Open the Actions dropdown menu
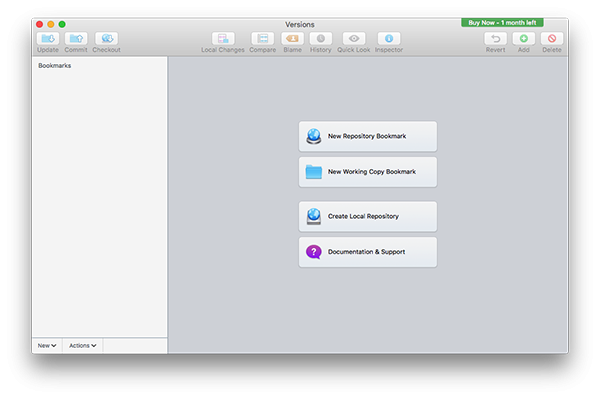The width and height of the screenshot is (600, 399). [x=83, y=345]
